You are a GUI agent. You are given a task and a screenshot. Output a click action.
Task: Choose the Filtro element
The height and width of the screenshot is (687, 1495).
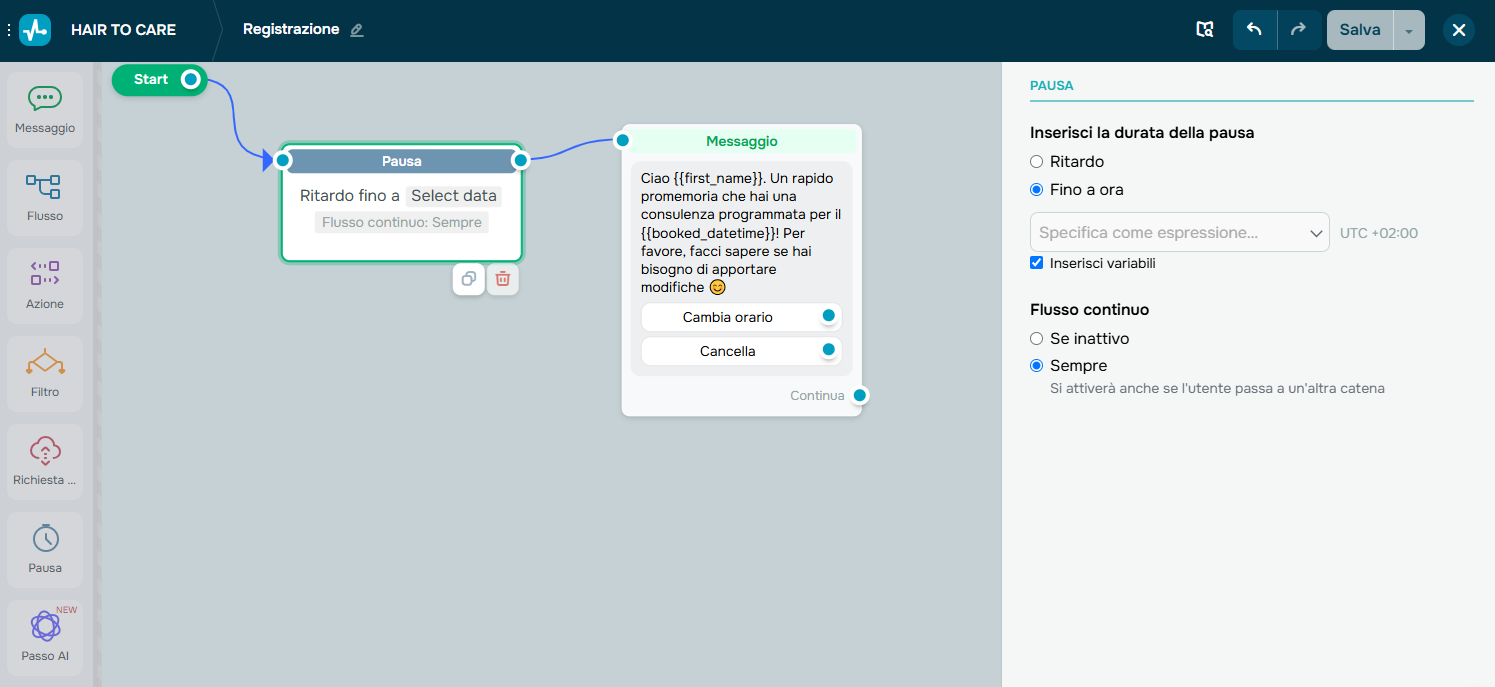pyautogui.click(x=44, y=373)
